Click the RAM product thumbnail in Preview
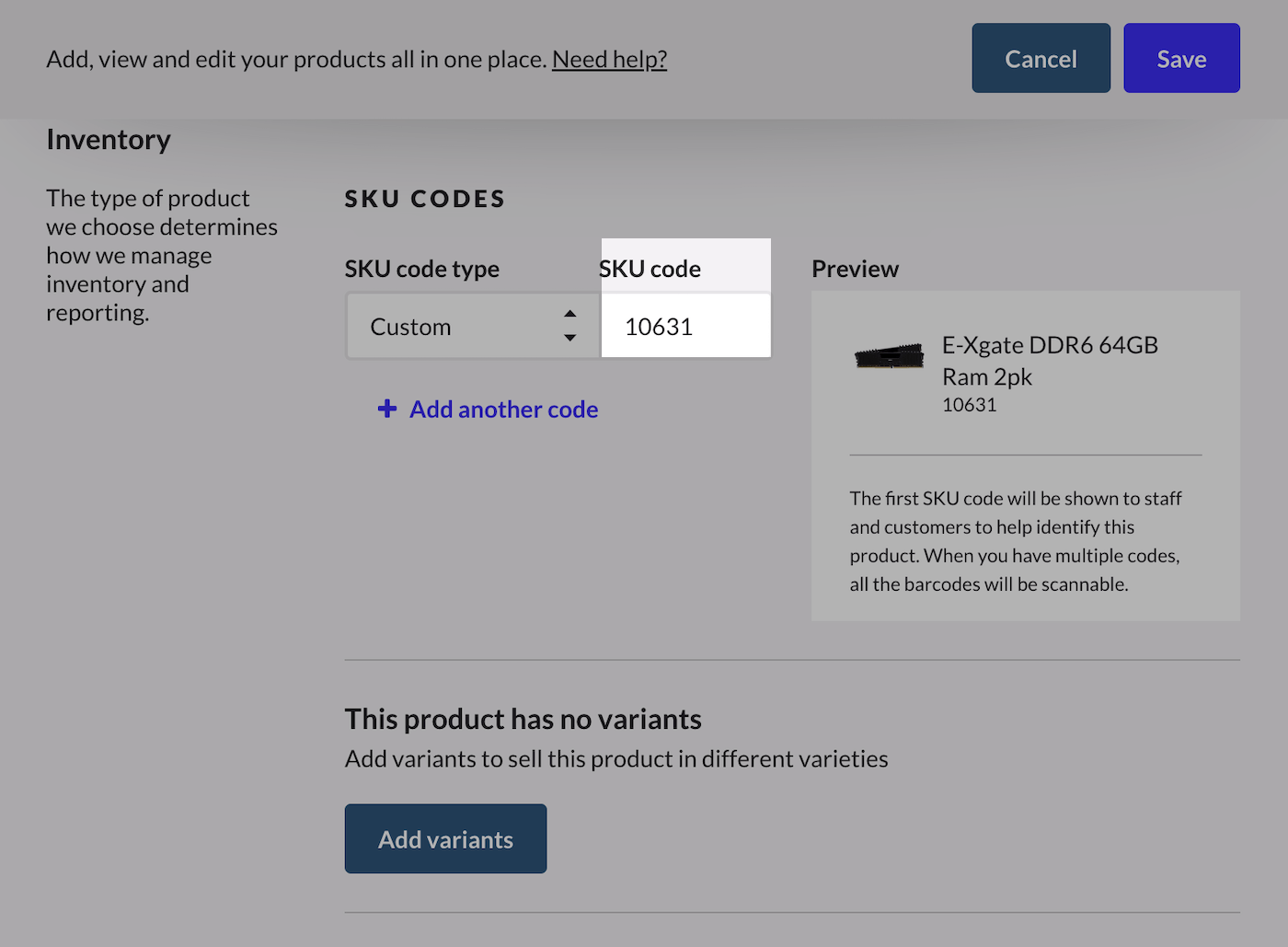 [889, 355]
